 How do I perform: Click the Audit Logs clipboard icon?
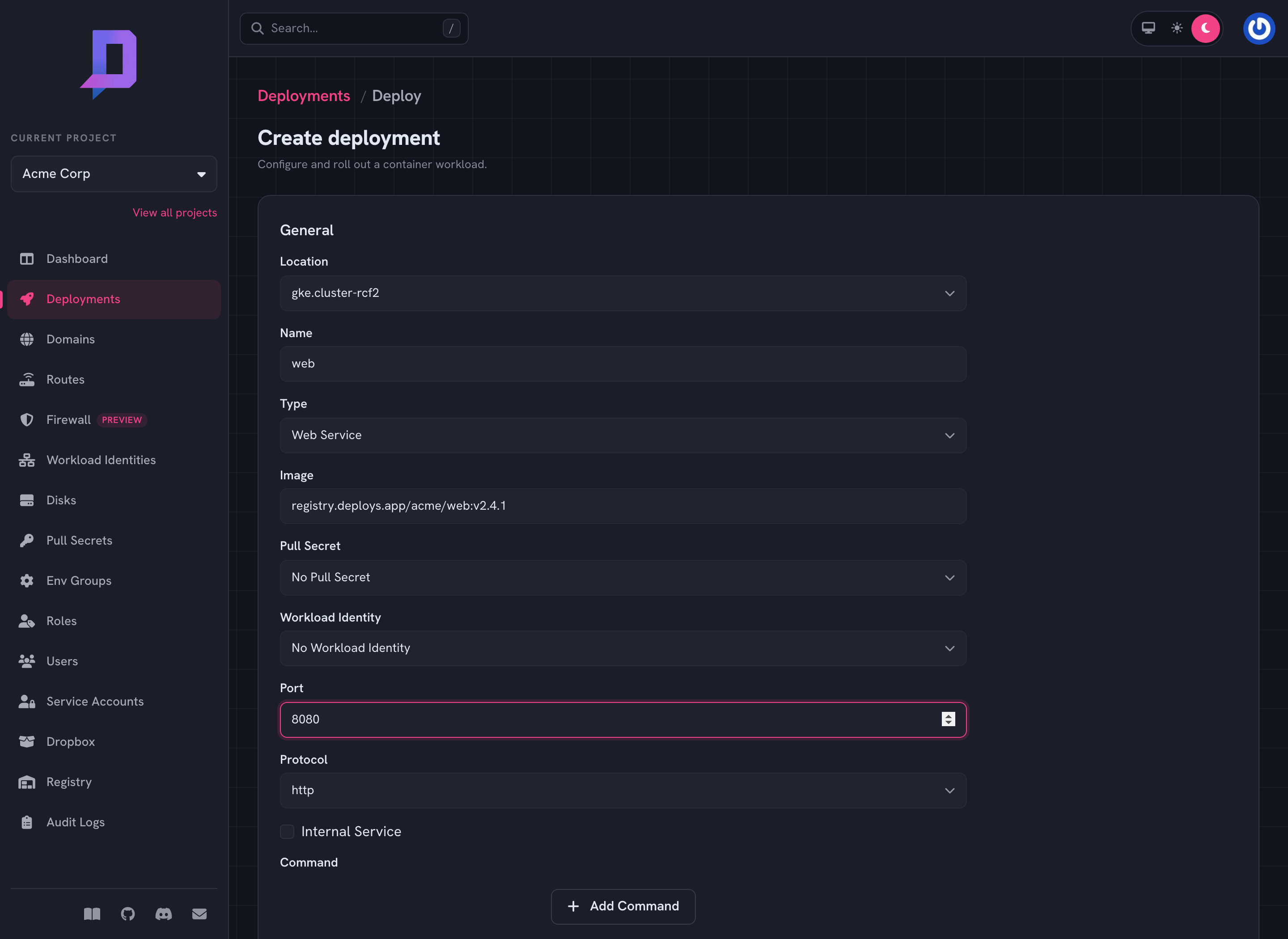27,822
